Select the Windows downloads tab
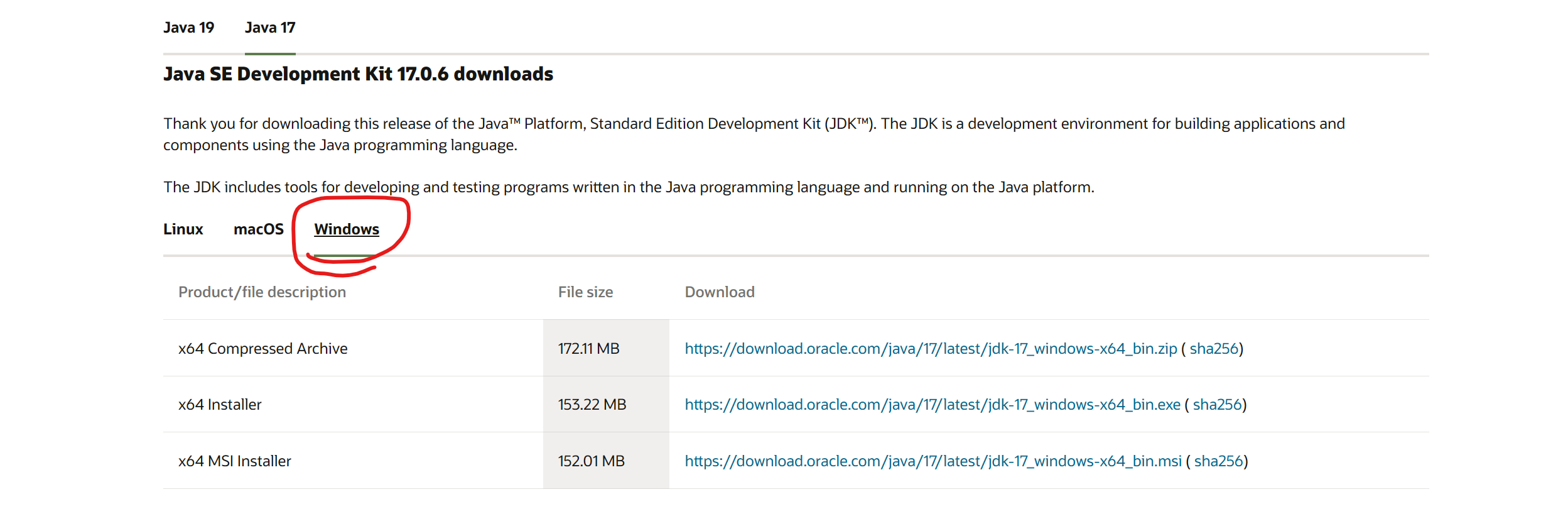 (x=347, y=229)
